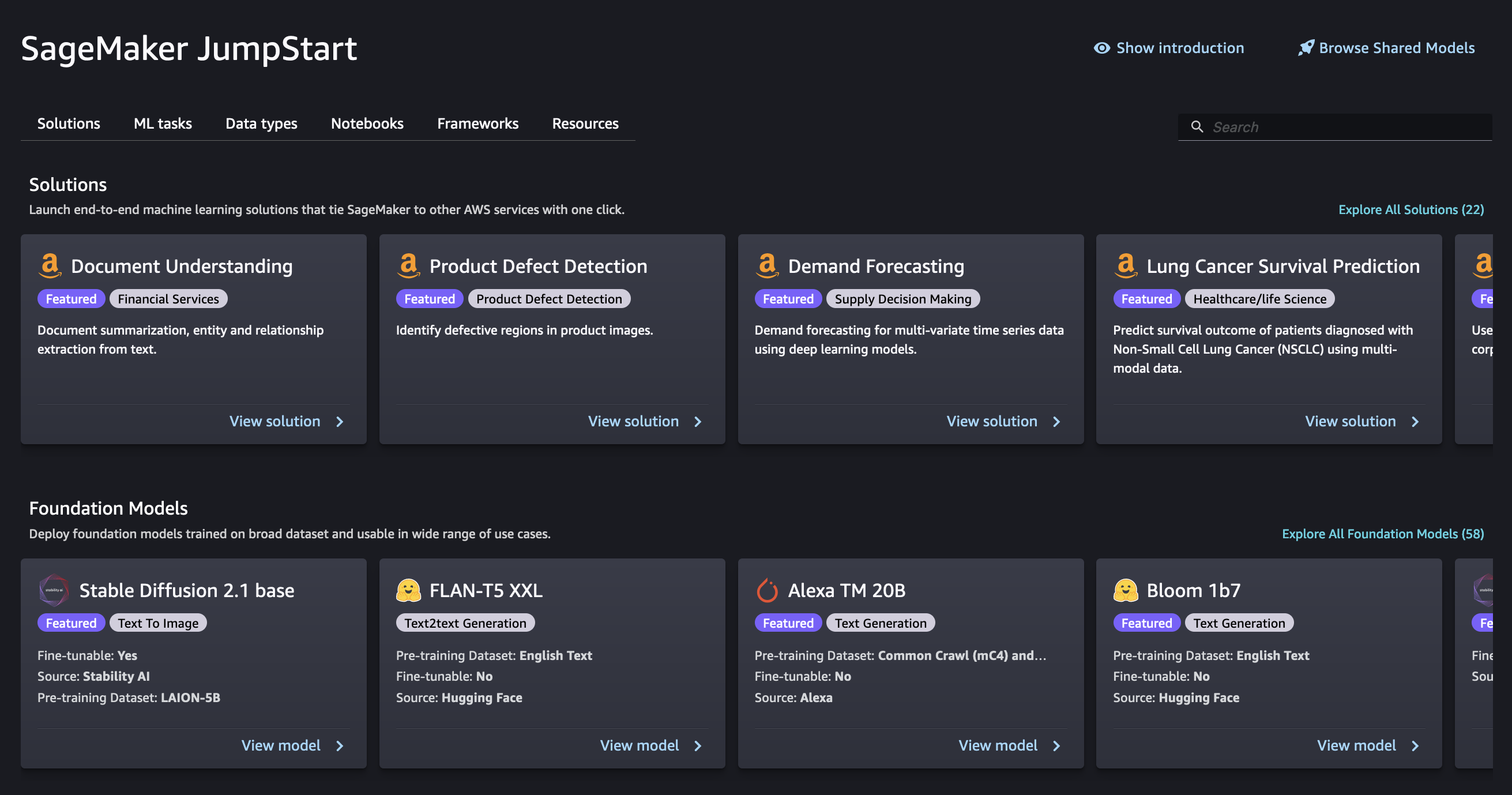Viewport: 1512px width, 795px height.
Task: View solution for Document Understanding
Action: 274,421
